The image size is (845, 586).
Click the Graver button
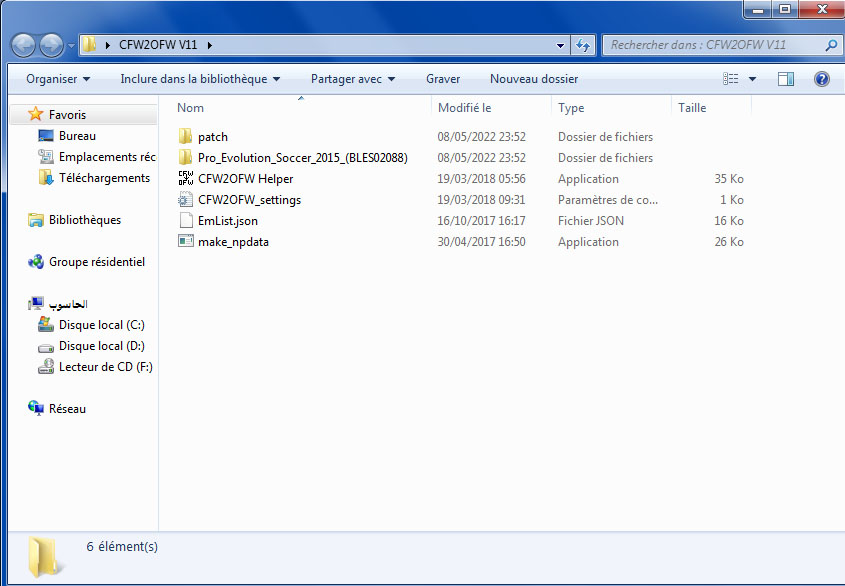[x=443, y=79]
